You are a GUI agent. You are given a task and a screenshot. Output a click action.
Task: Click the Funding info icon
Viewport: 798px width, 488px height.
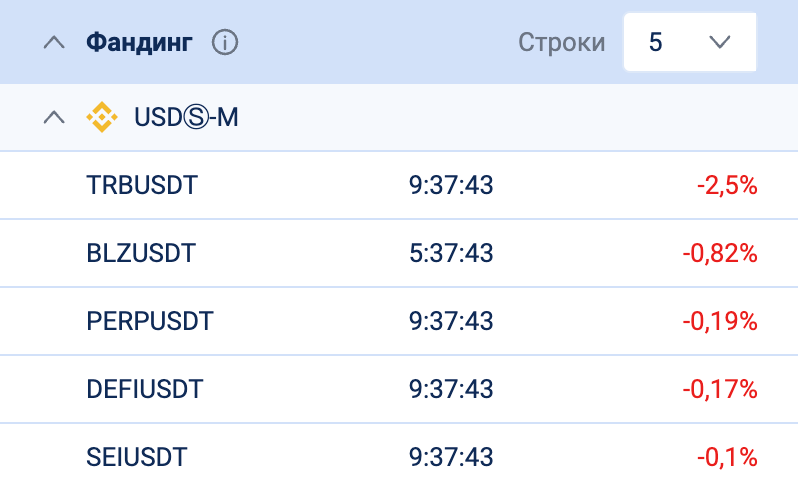point(226,43)
